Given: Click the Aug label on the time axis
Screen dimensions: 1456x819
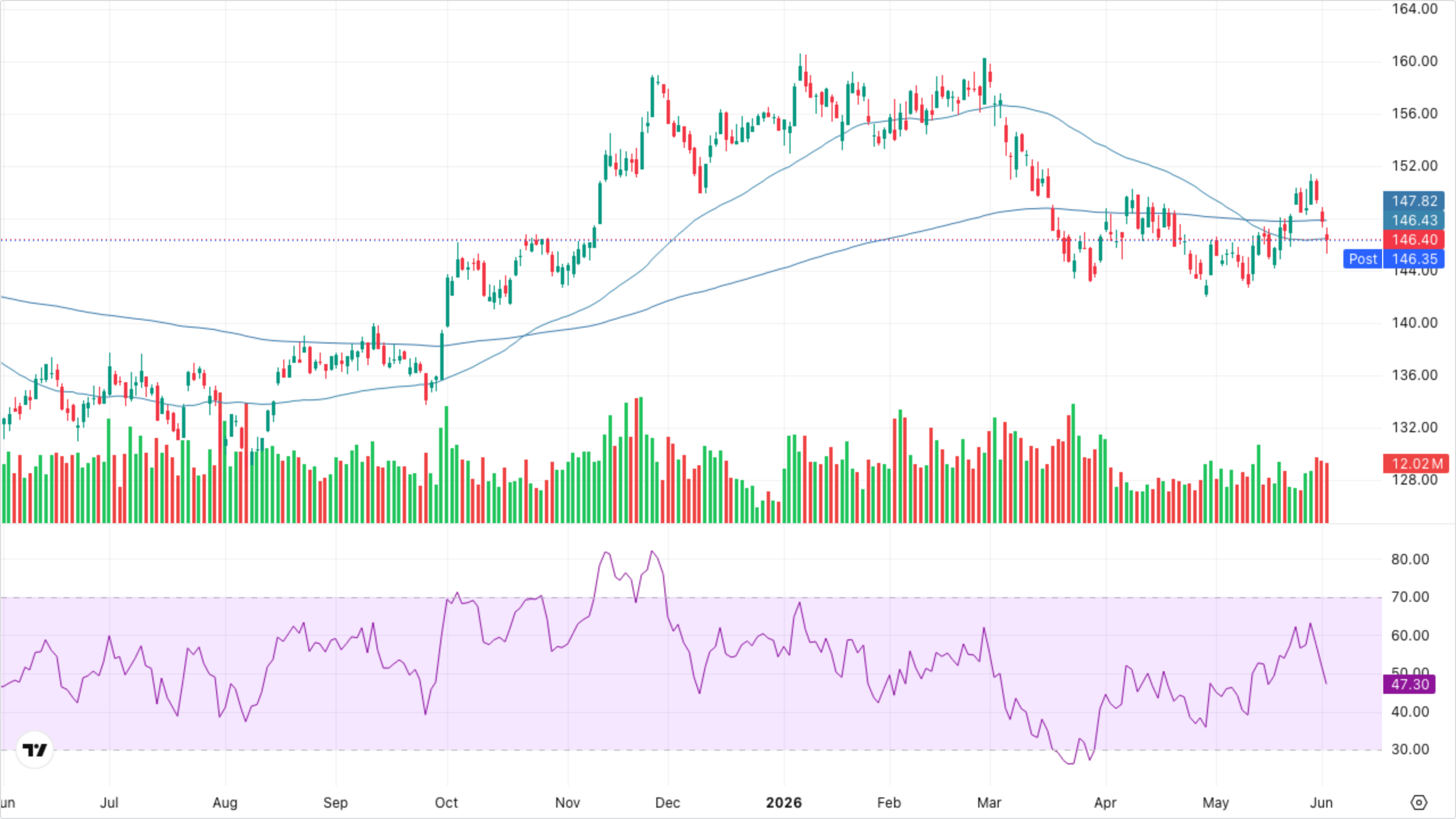Looking at the screenshot, I should click(225, 803).
